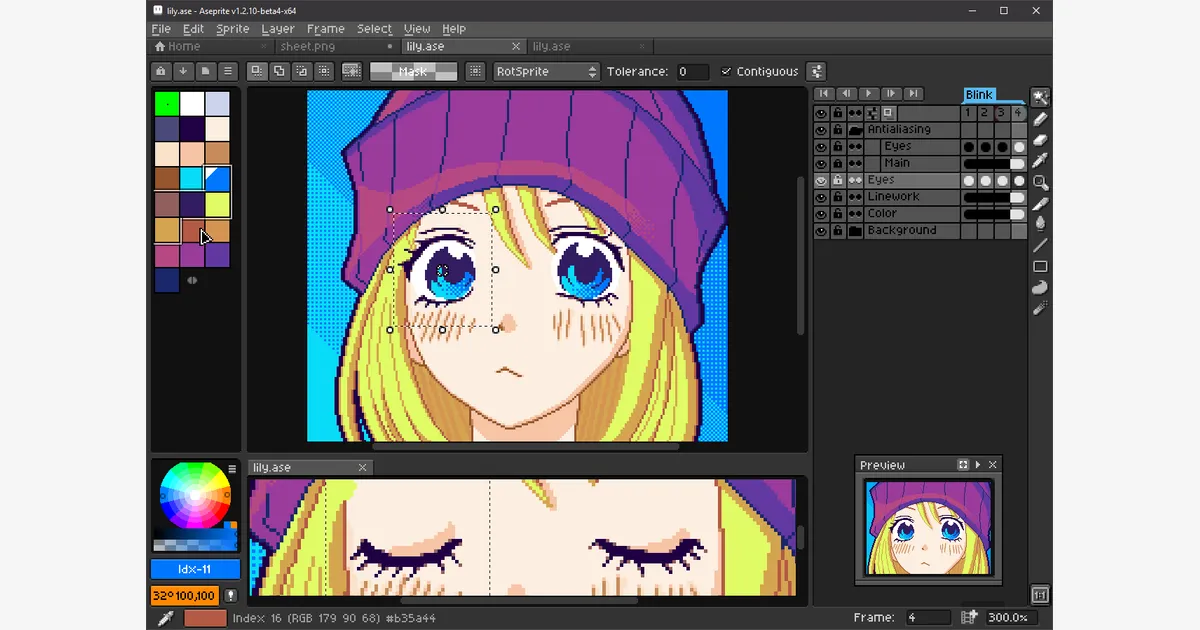
Task: Toggle the lock on the Main layer
Action: [x=838, y=163]
